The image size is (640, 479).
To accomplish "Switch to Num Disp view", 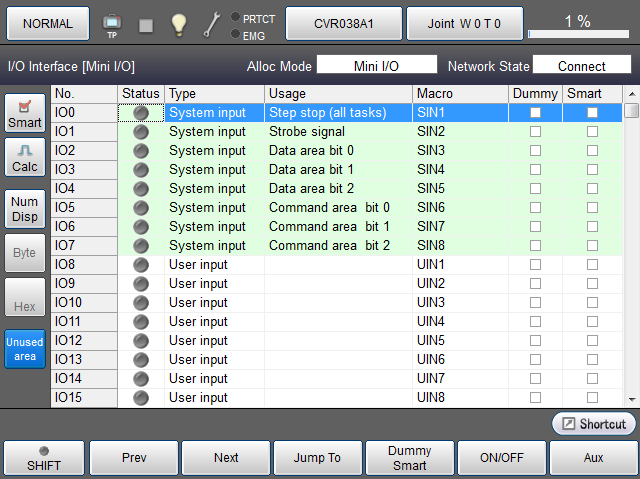I will pos(25,209).
